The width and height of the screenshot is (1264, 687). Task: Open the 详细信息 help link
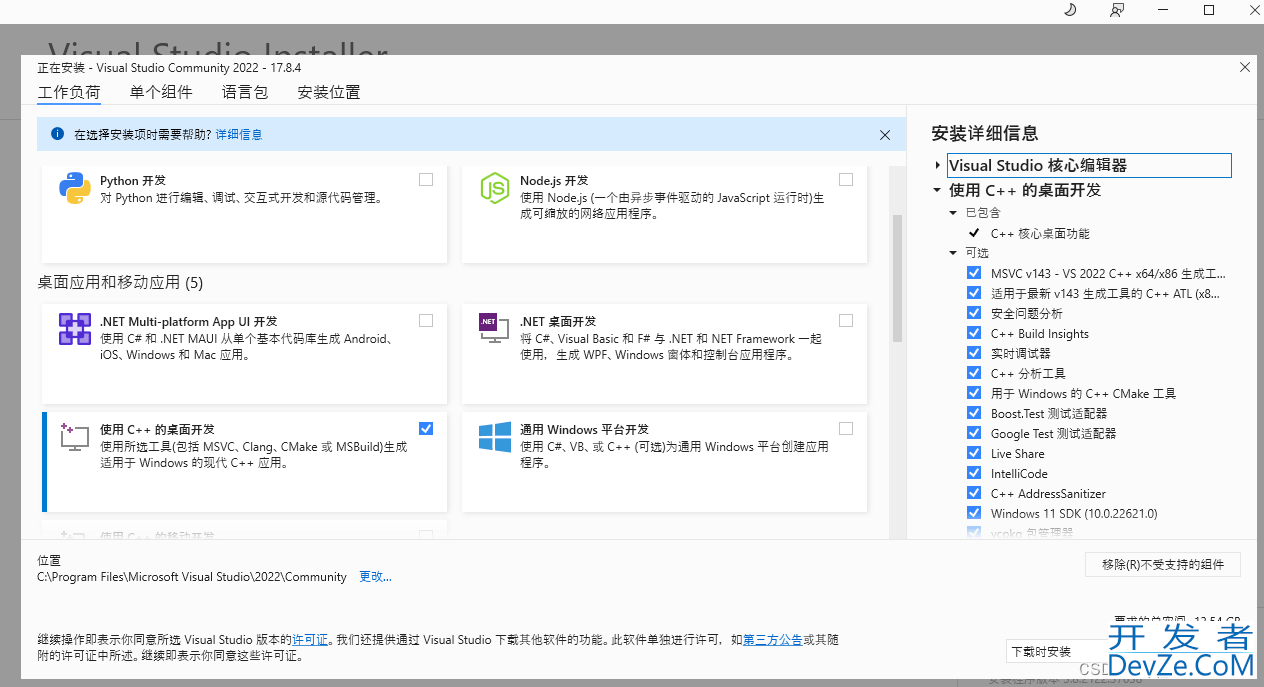[239, 134]
